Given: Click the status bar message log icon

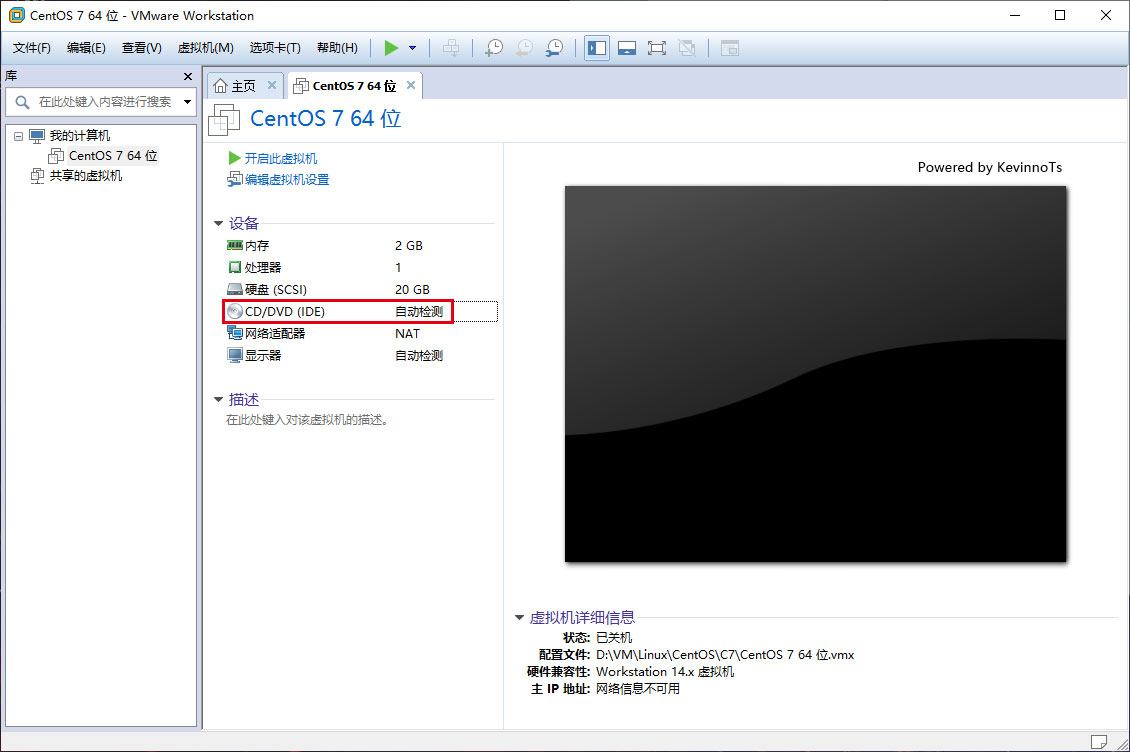Looking at the screenshot, I should click(1099, 742).
